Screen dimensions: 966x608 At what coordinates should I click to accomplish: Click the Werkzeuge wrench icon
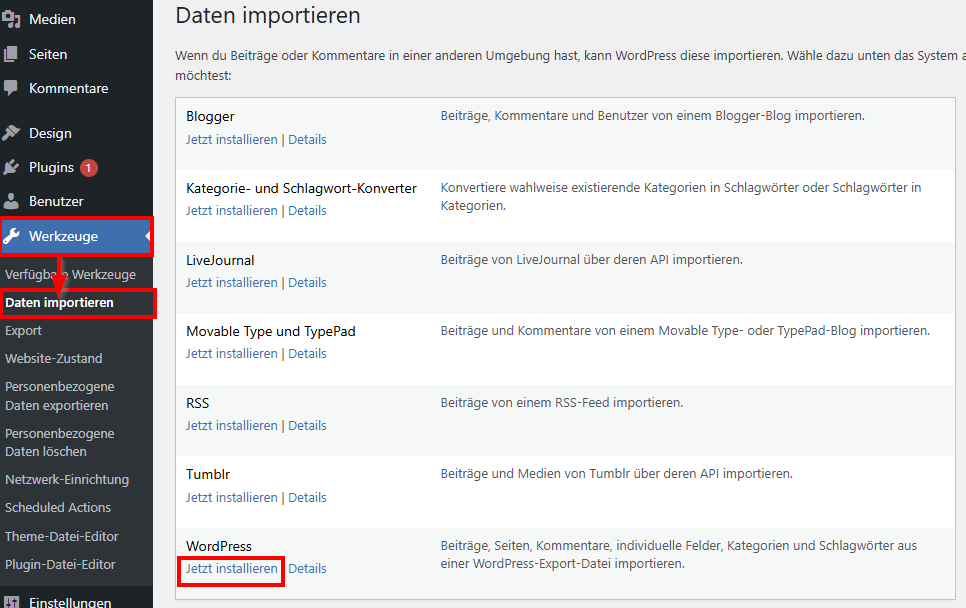(11, 236)
